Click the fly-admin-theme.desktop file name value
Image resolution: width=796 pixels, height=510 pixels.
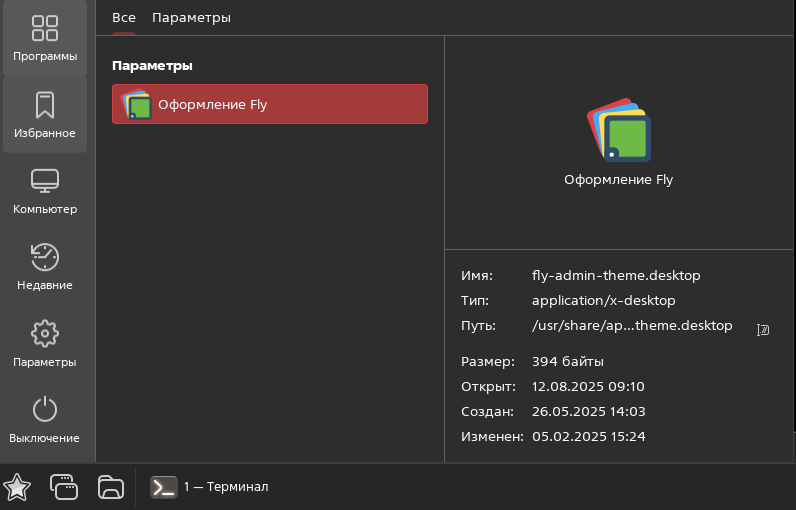[x=616, y=275]
